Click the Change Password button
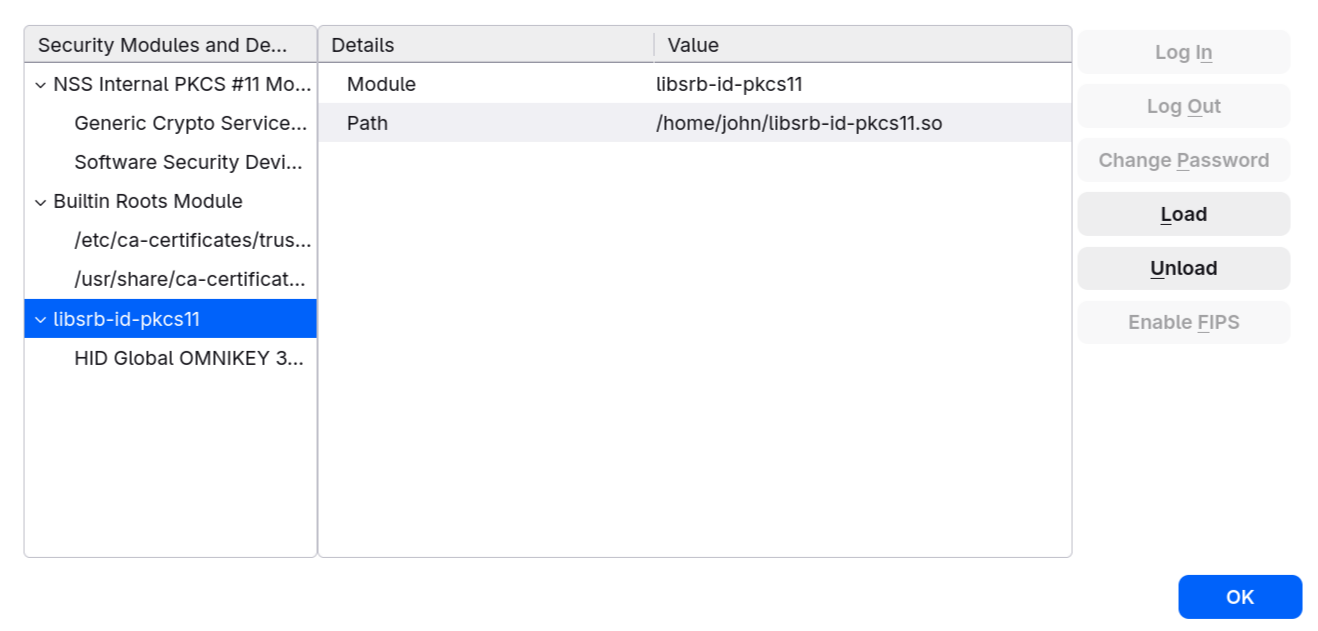The height and width of the screenshot is (631, 1318). point(1184,160)
